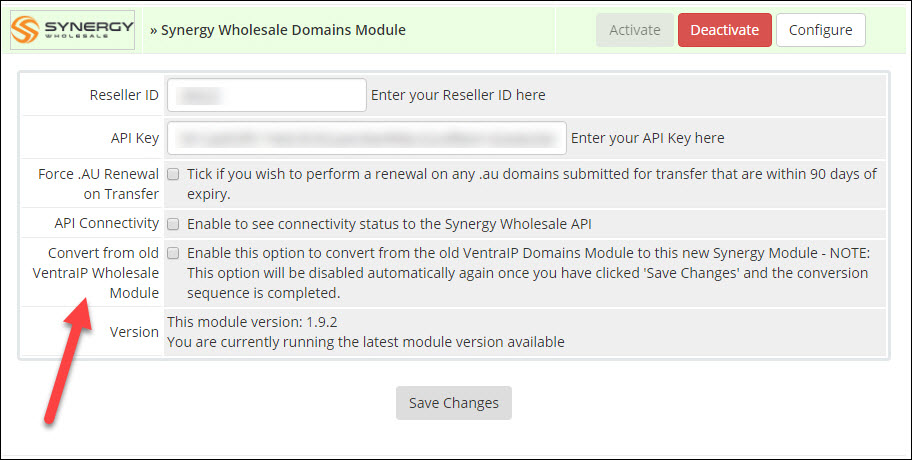Image resolution: width=912 pixels, height=460 pixels.
Task: Click the Synergy Wholesale logo
Action: 72,31
